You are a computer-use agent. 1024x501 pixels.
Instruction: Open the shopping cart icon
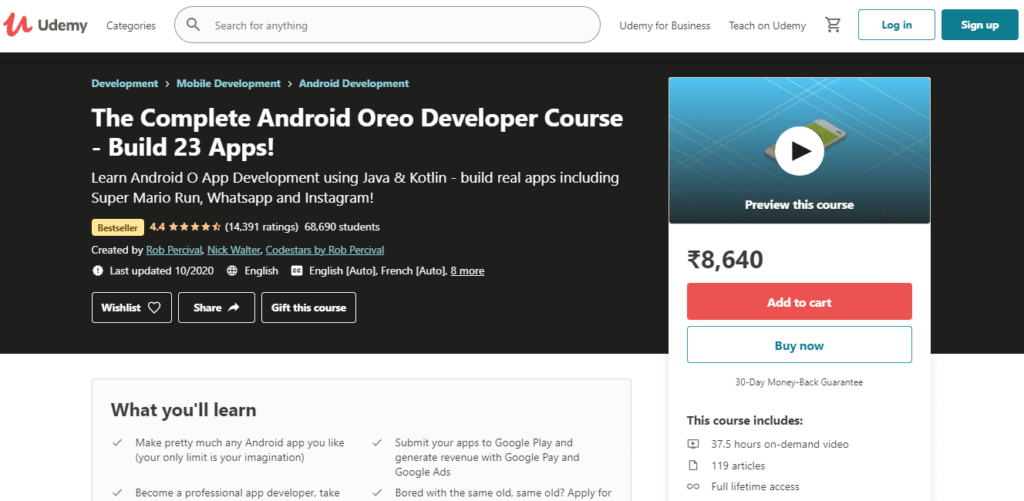click(x=833, y=25)
